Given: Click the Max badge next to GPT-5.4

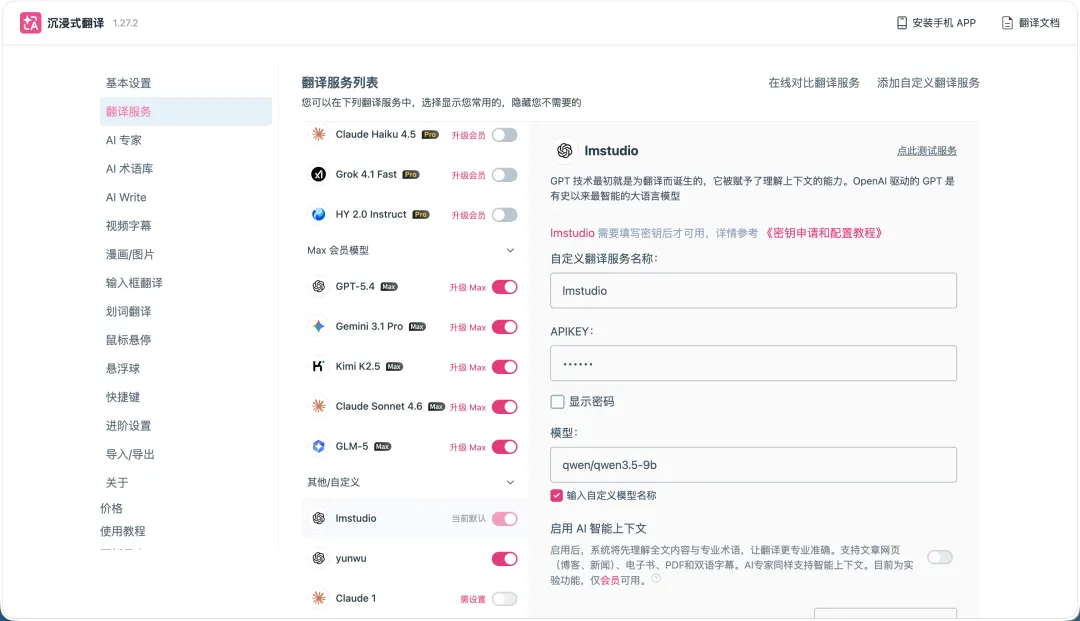Looking at the screenshot, I should tap(389, 287).
